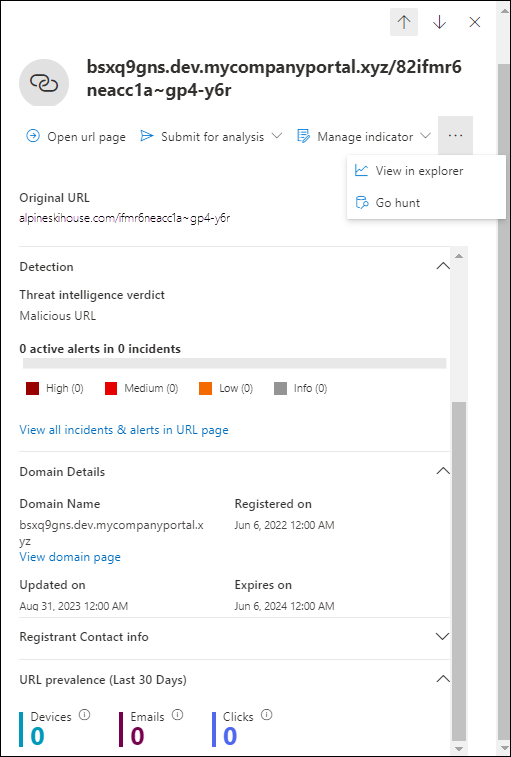Open View all incidents & alerts link
511x757 pixels.
124,430
